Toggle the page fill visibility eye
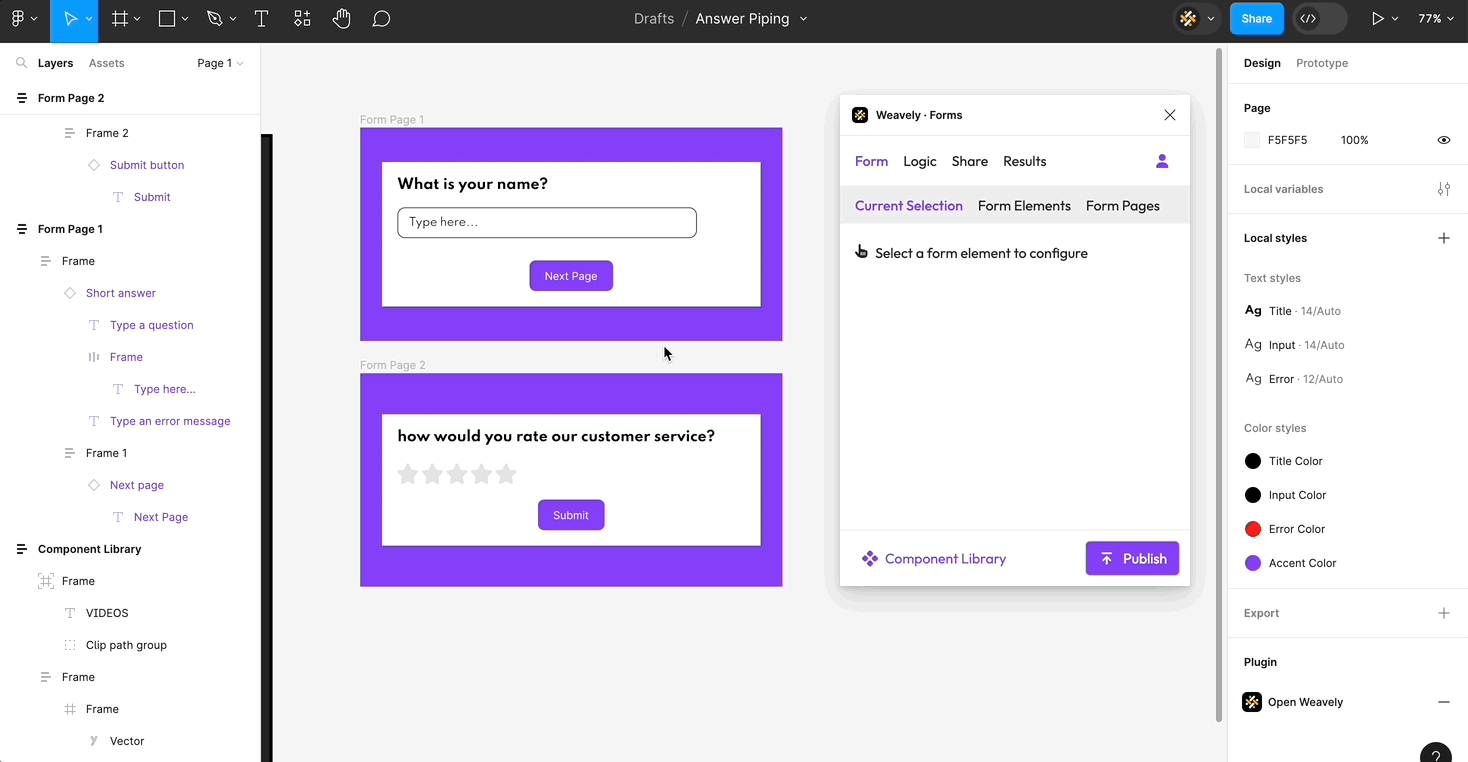Screen dimensions: 1468x762 click(1443, 140)
